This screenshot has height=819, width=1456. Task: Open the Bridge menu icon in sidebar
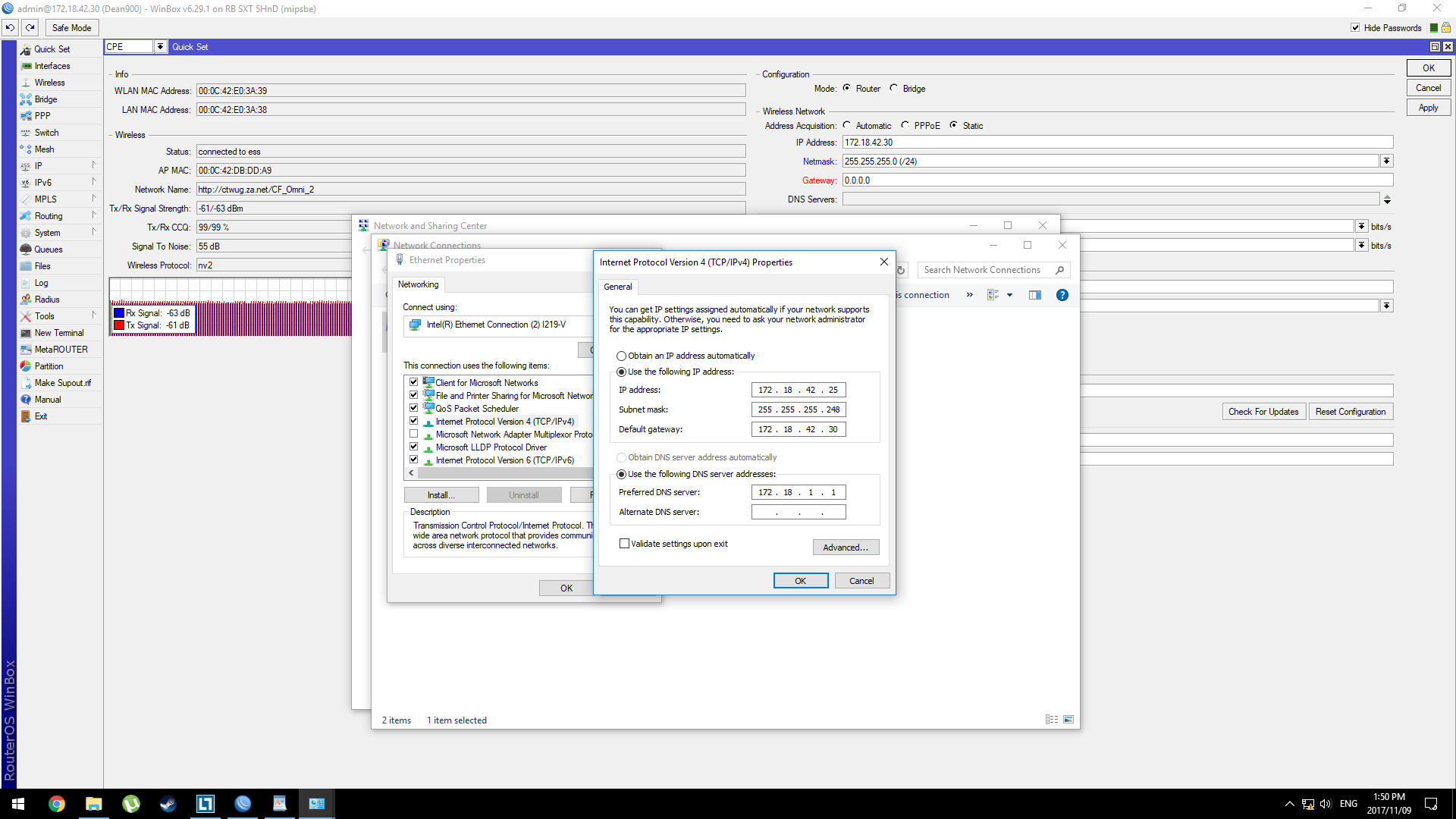point(26,99)
